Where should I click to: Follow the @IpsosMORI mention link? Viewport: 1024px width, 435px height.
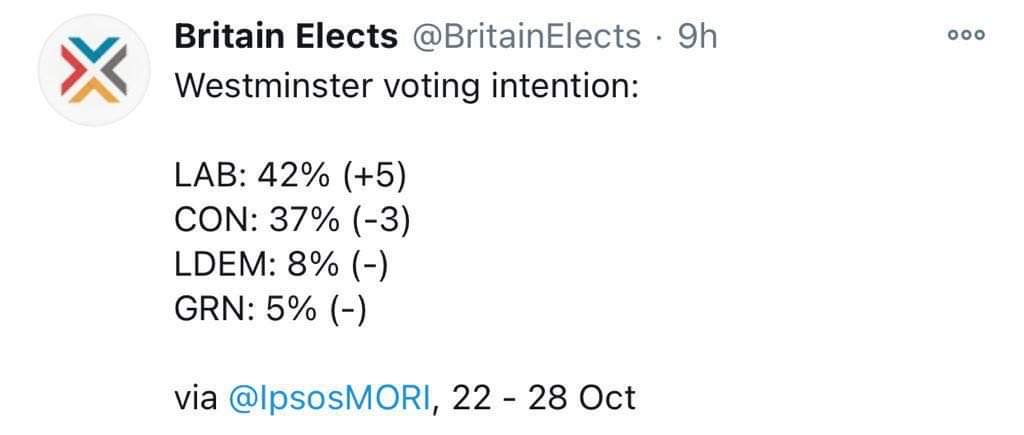pos(329,398)
